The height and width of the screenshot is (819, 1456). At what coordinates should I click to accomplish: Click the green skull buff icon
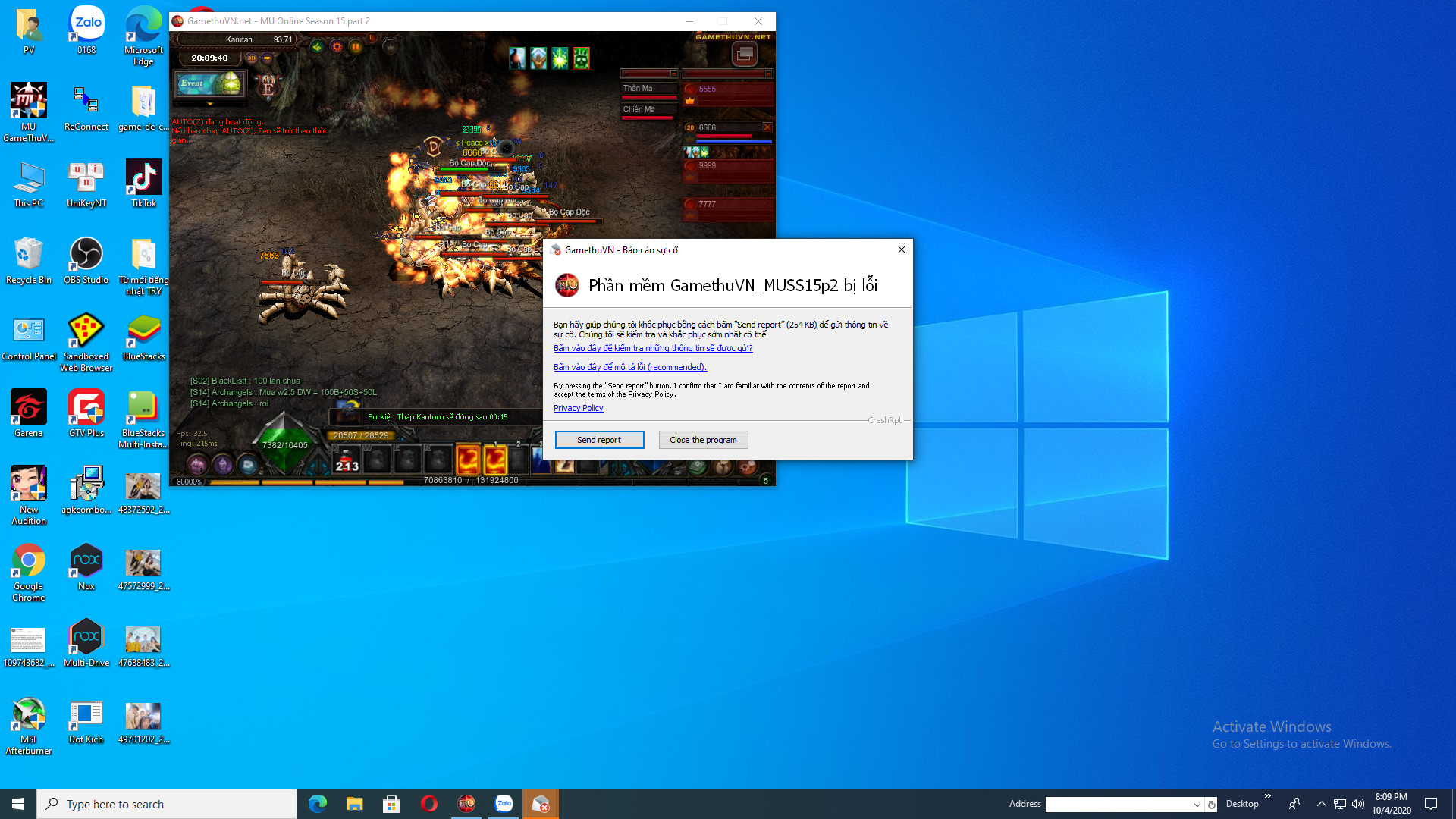(581, 58)
